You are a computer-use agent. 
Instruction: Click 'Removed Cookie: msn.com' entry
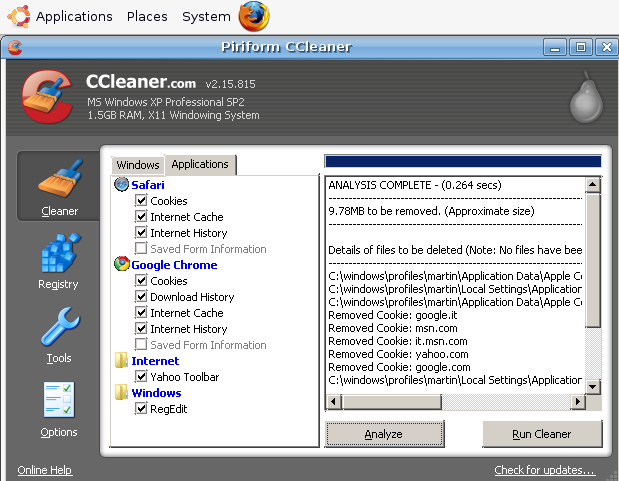(x=393, y=328)
